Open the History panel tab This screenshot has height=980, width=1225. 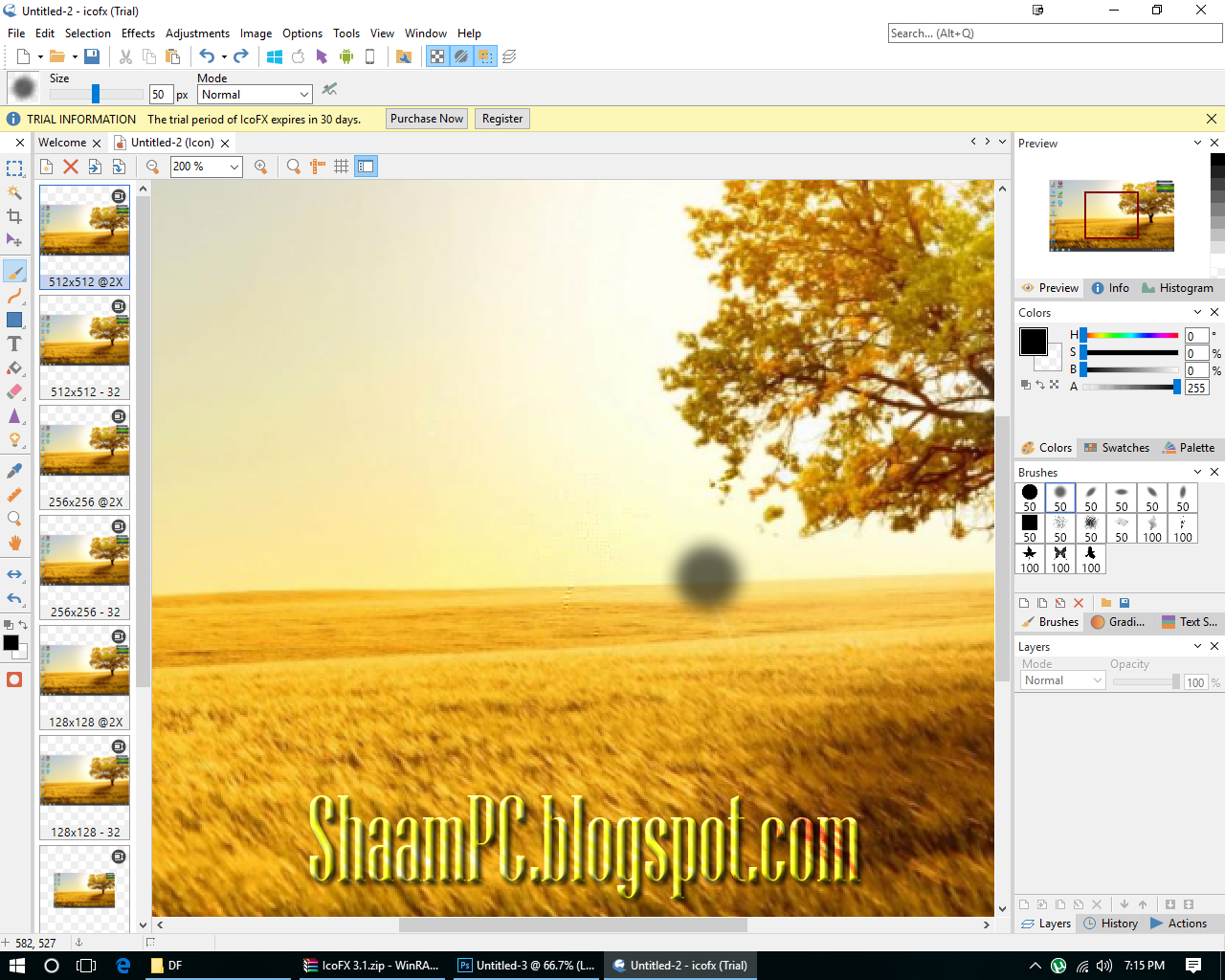click(1110, 924)
